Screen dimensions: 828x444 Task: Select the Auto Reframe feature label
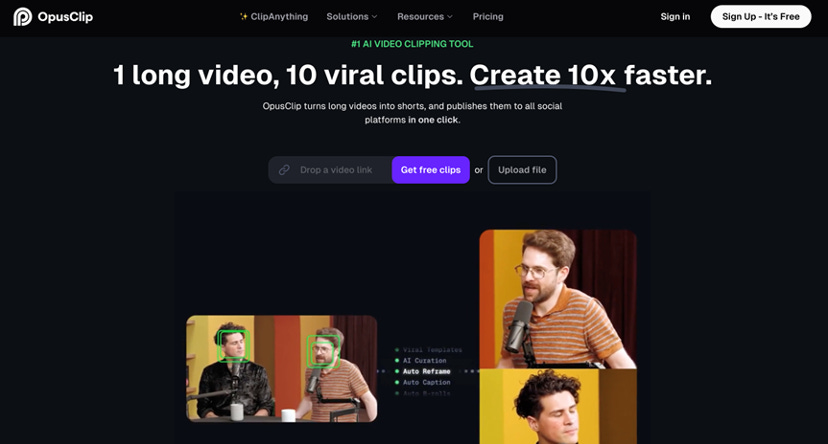[x=426, y=371]
